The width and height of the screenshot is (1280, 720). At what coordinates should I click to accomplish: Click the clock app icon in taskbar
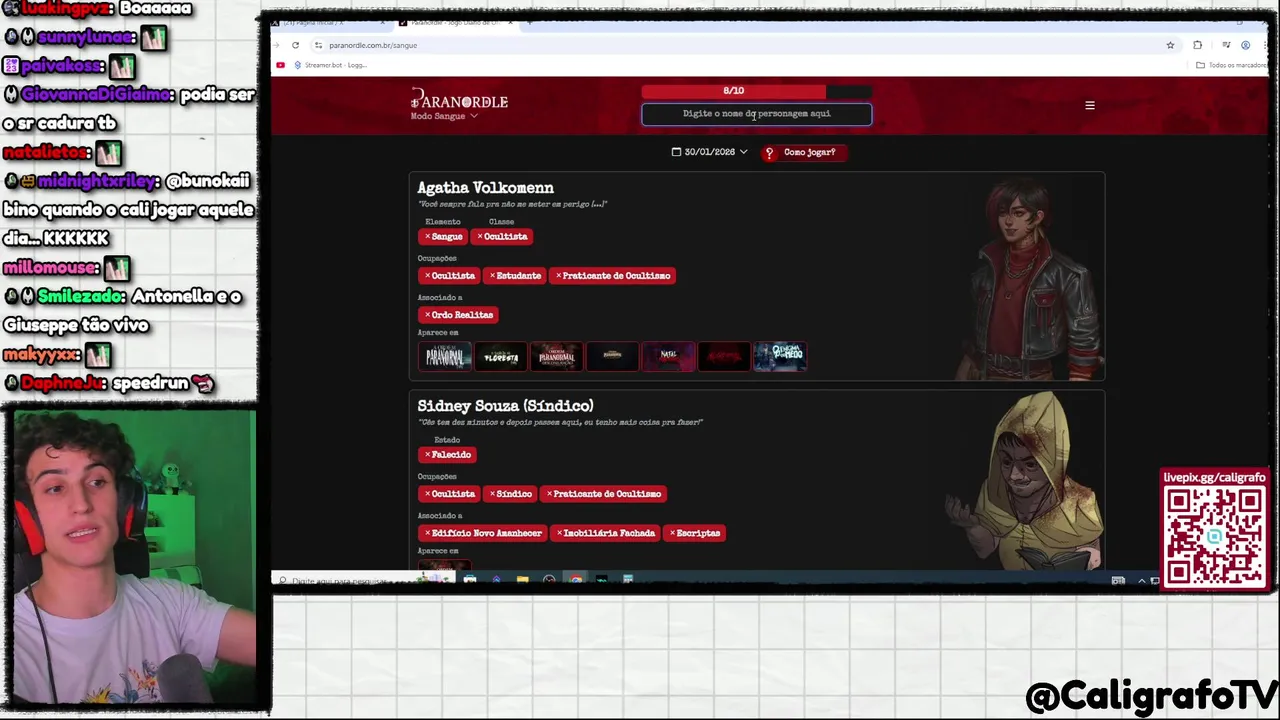tap(549, 580)
